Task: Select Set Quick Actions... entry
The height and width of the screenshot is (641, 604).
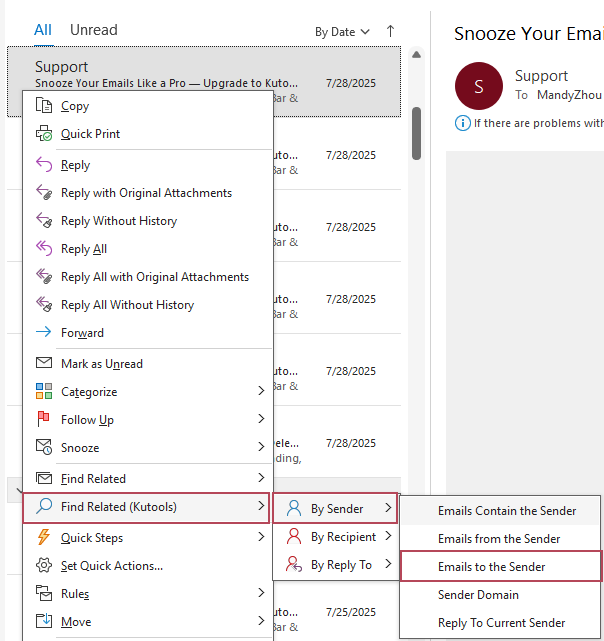Action: click(148, 566)
